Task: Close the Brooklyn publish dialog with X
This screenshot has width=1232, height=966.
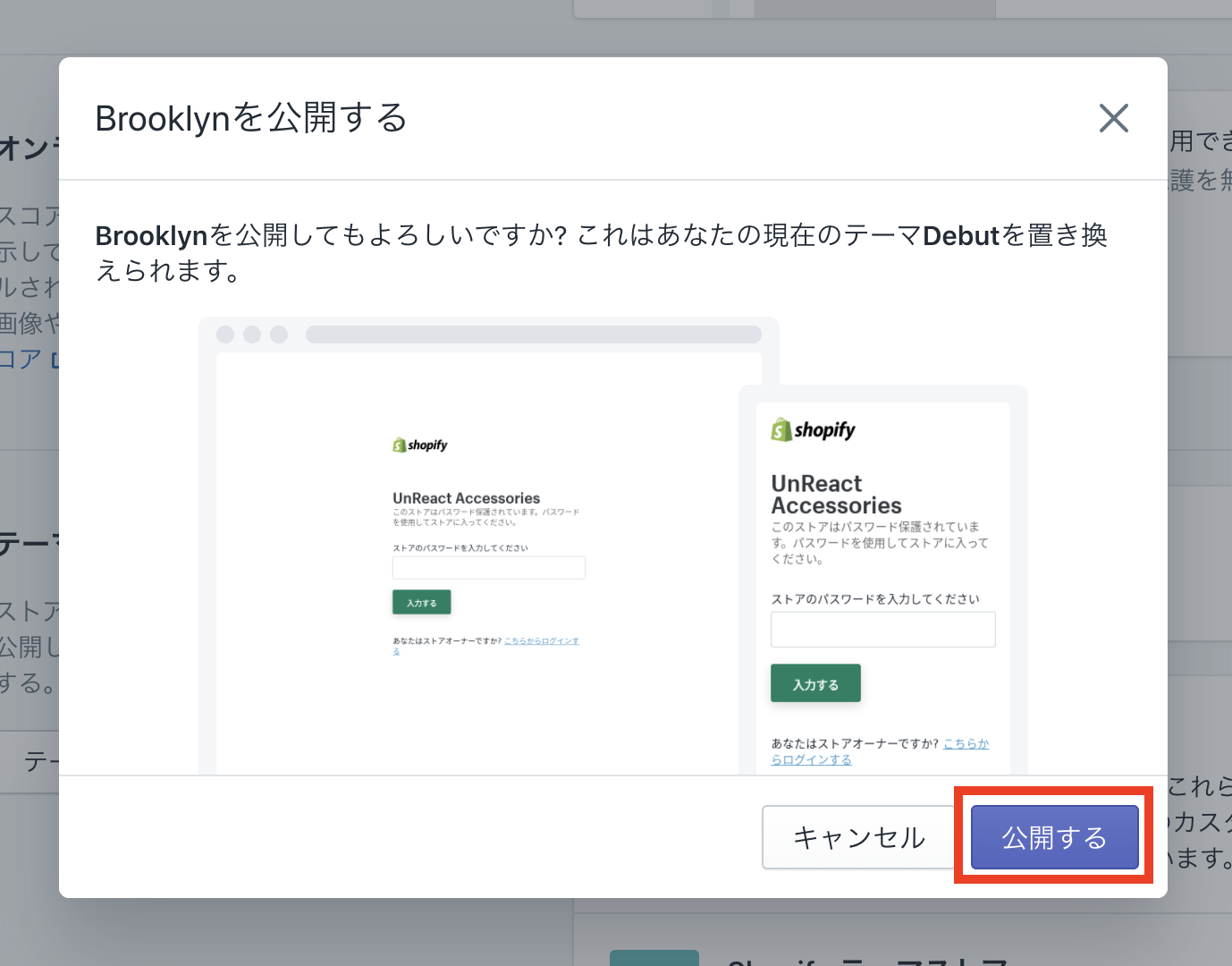Action: (1113, 118)
